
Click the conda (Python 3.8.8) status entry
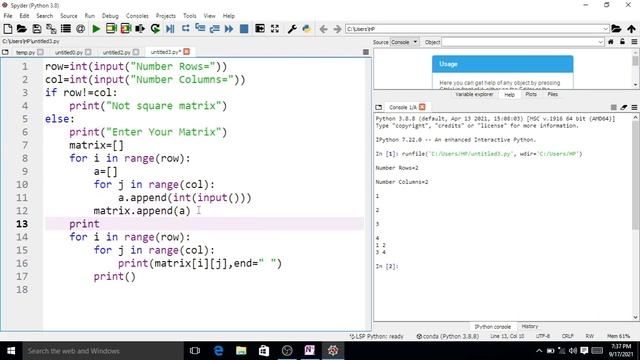pos(447,336)
